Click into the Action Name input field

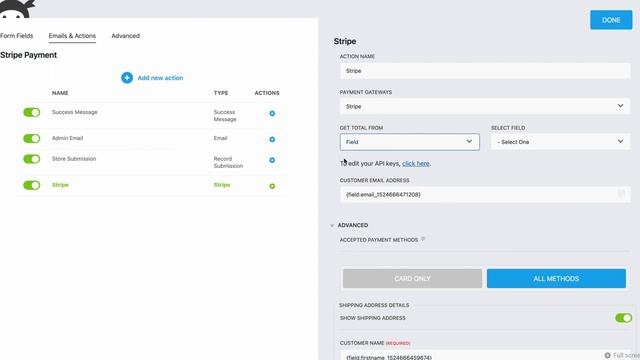point(485,71)
